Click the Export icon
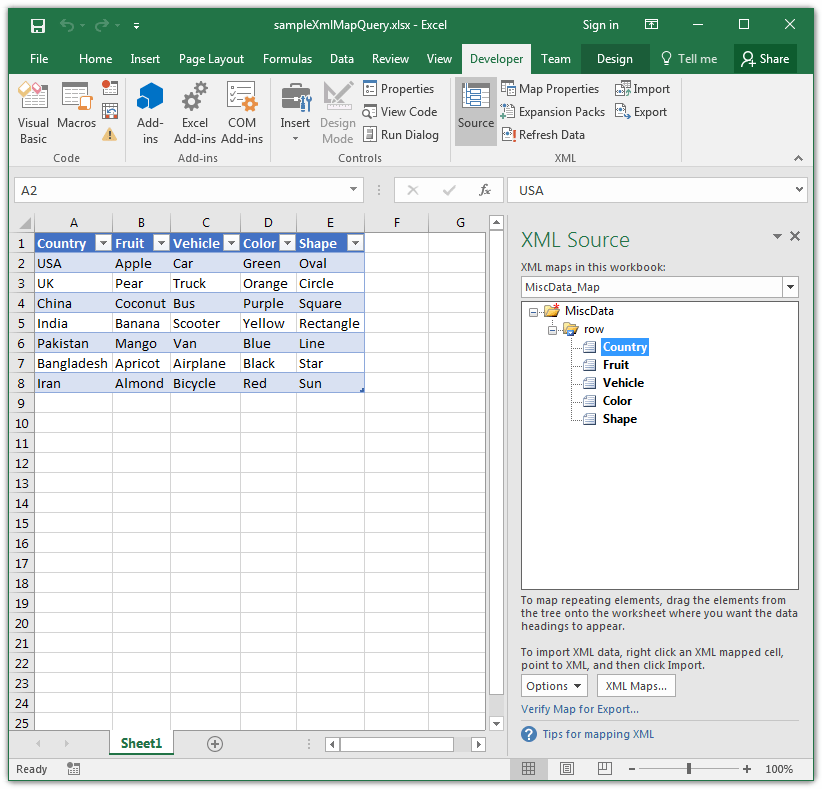This screenshot has width=823, height=791. (x=641, y=111)
